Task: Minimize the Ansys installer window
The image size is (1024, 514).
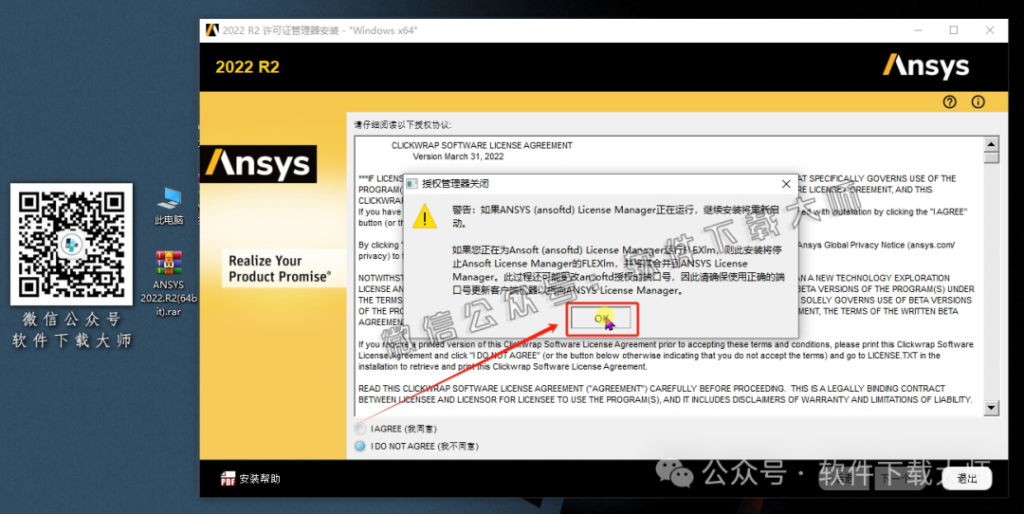Action: [918, 30]
